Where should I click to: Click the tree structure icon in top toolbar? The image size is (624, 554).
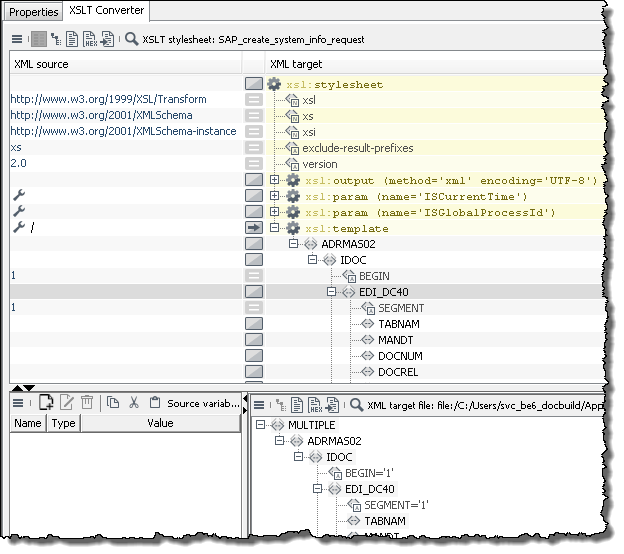tap(55, 40)
